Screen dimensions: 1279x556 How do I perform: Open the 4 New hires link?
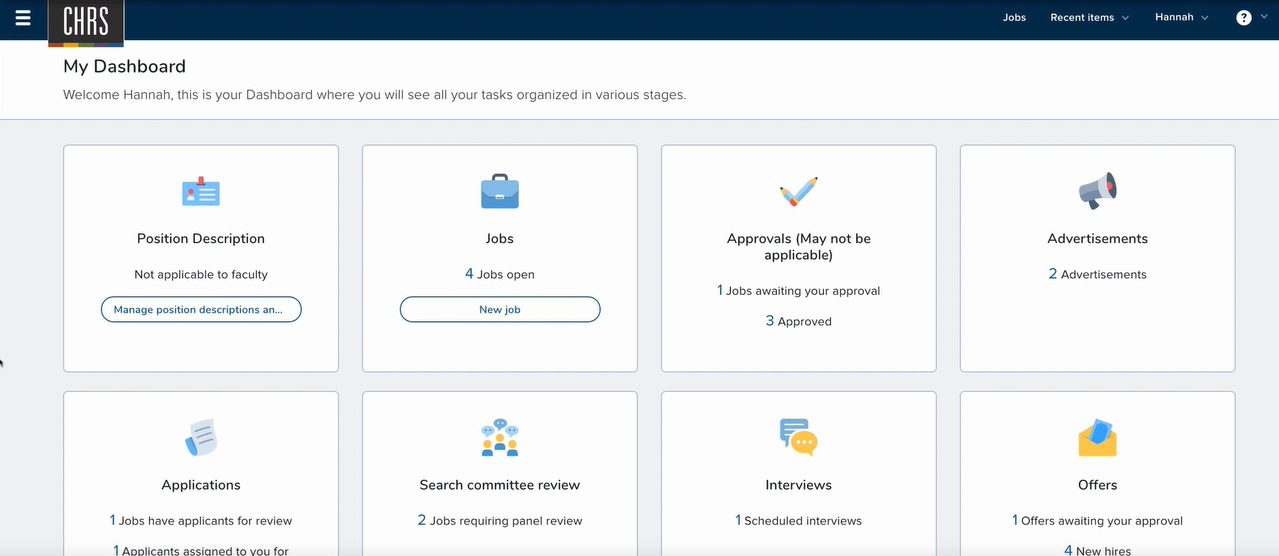tap(1097, 550)
